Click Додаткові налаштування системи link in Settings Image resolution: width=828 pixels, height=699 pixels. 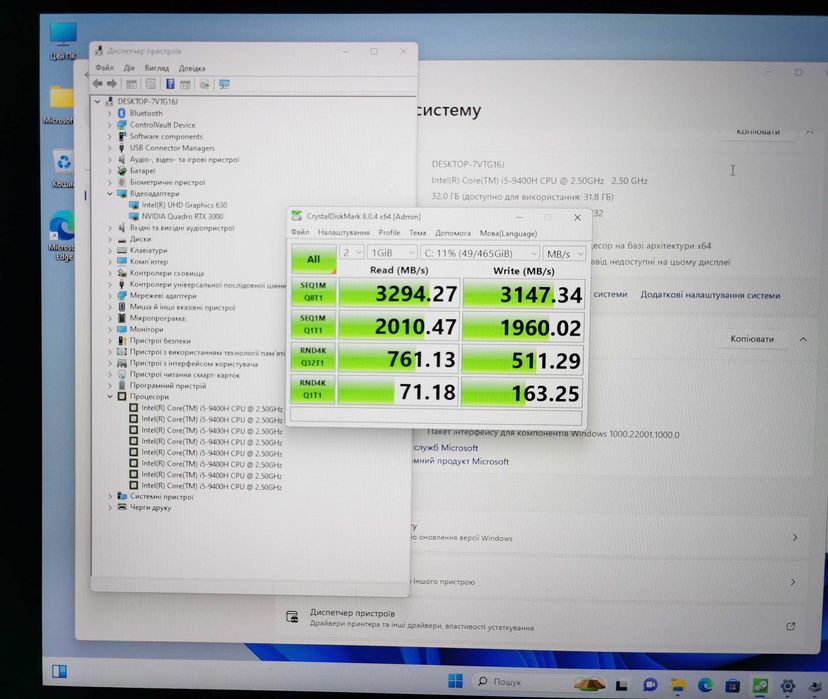click(710, 295)
